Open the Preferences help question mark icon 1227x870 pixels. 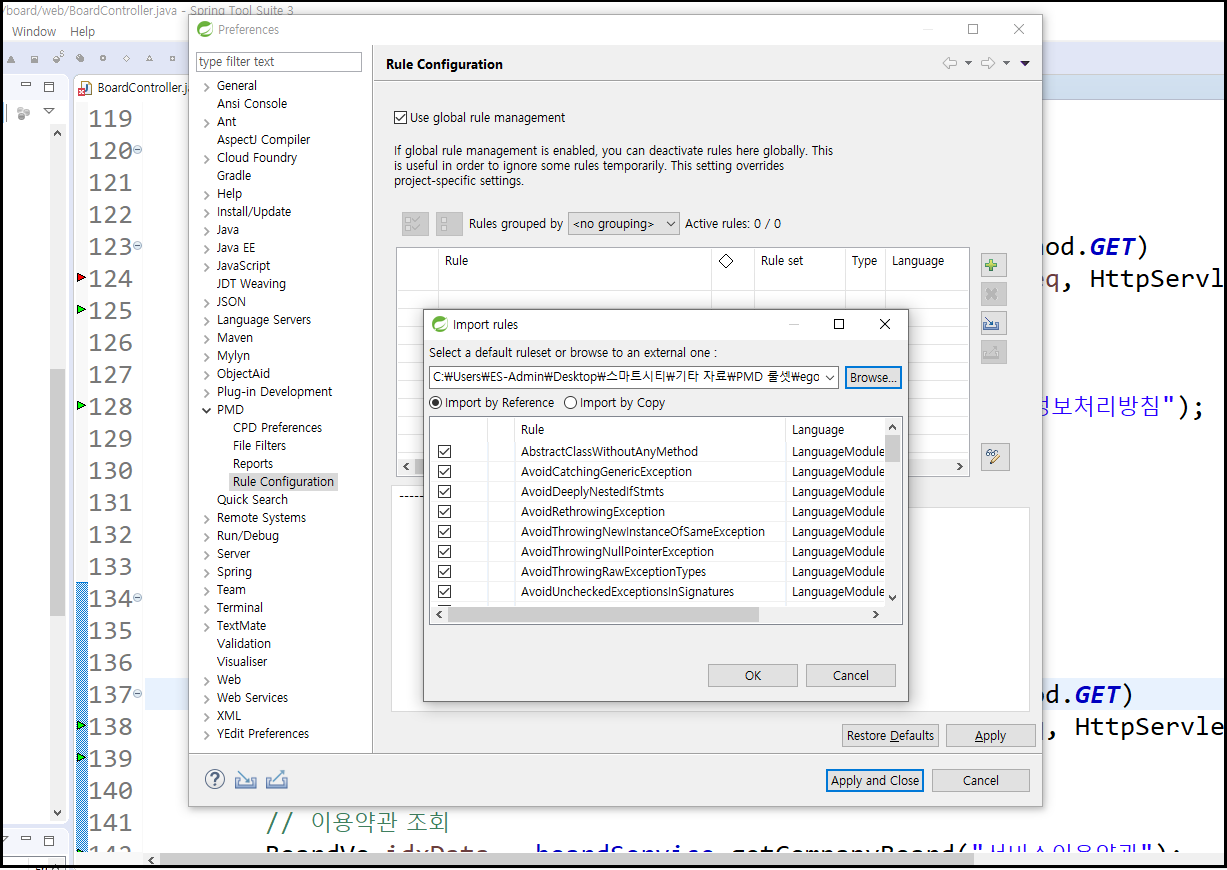tap(215, 779)
